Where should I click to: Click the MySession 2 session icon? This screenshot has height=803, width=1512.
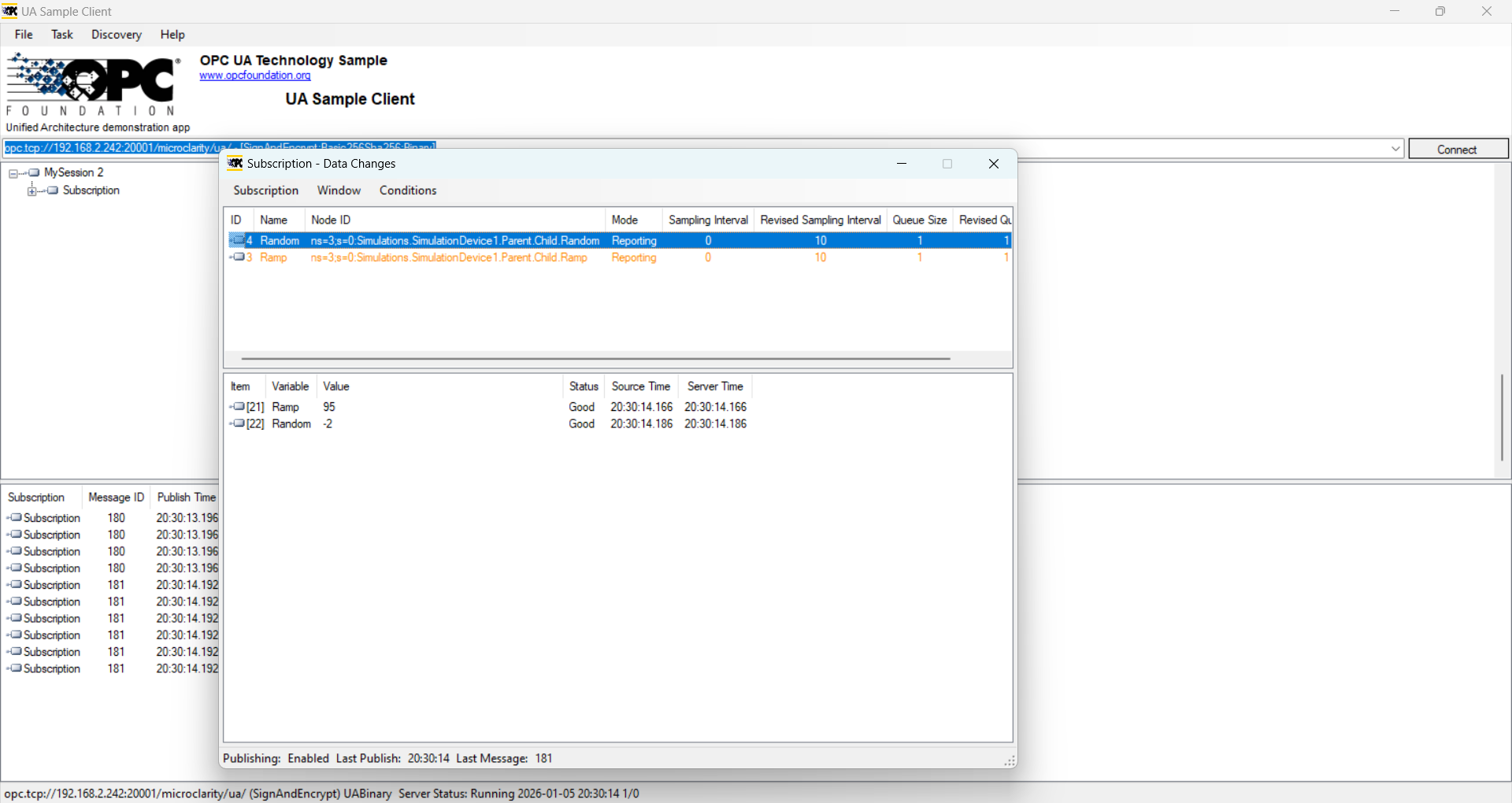pos(35,172)
